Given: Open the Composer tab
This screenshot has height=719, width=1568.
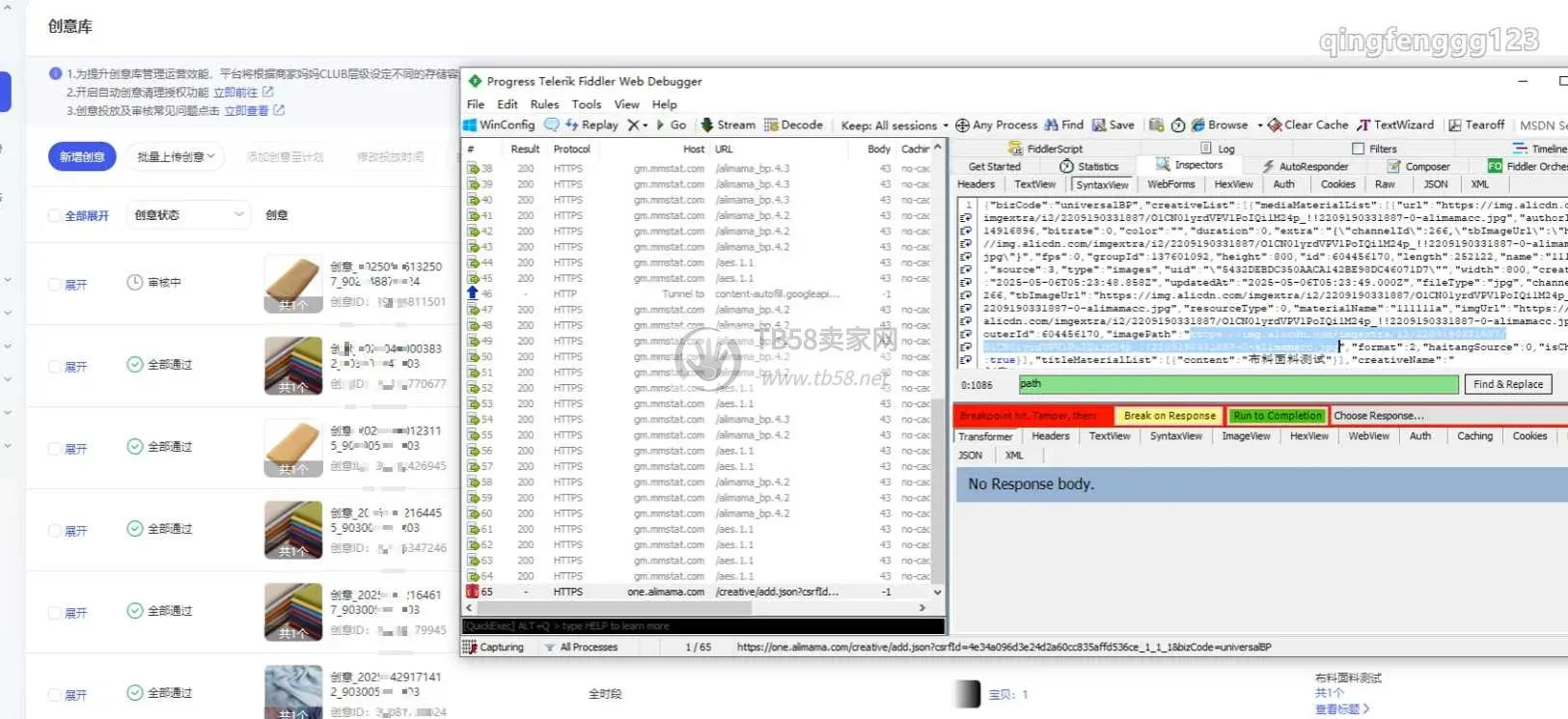Looking at the screenshot, I should click(1418, 166).
